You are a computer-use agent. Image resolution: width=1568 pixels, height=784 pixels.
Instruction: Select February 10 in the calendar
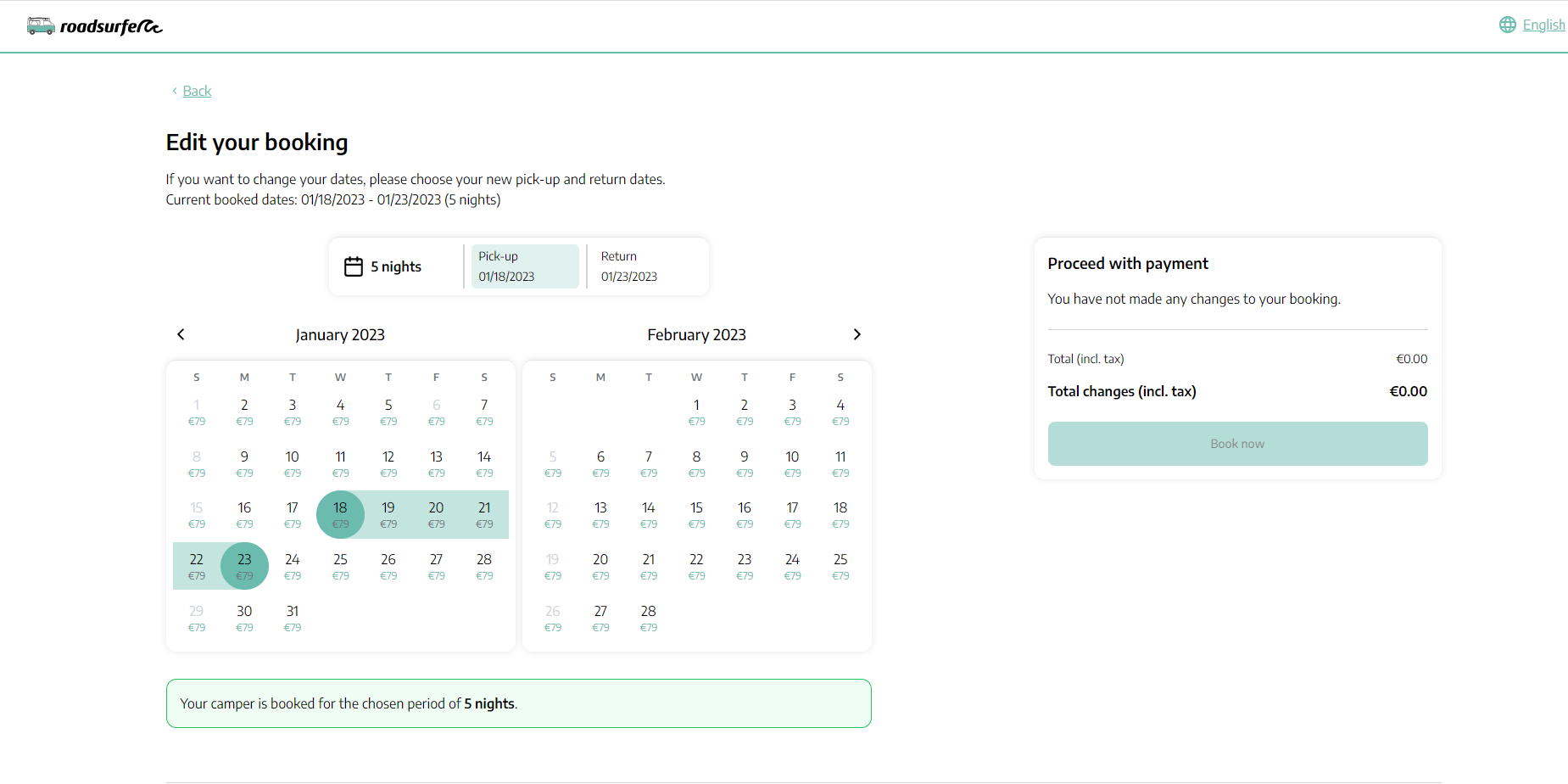pos(792,463)
